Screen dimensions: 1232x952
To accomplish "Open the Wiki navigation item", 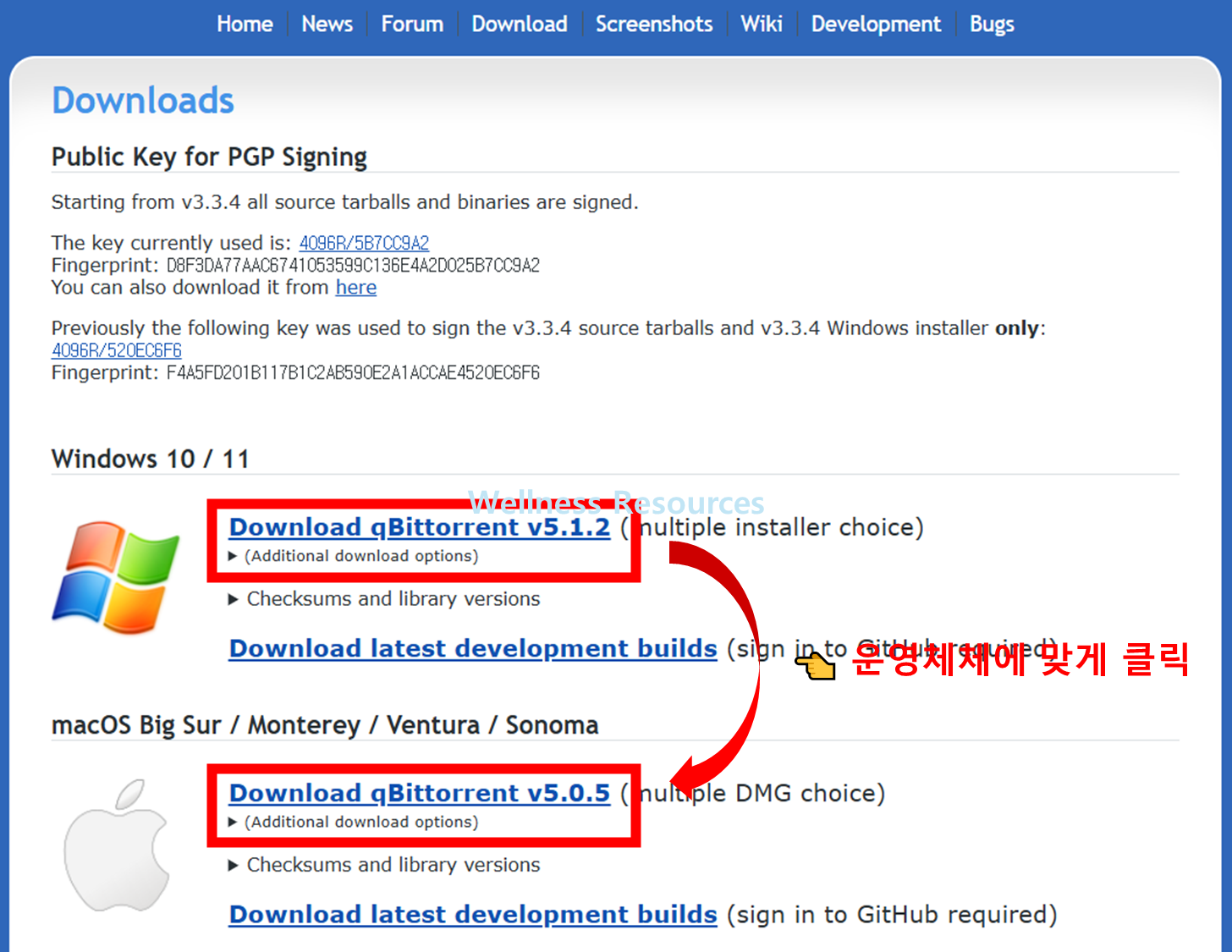I will tap(762, 24).
